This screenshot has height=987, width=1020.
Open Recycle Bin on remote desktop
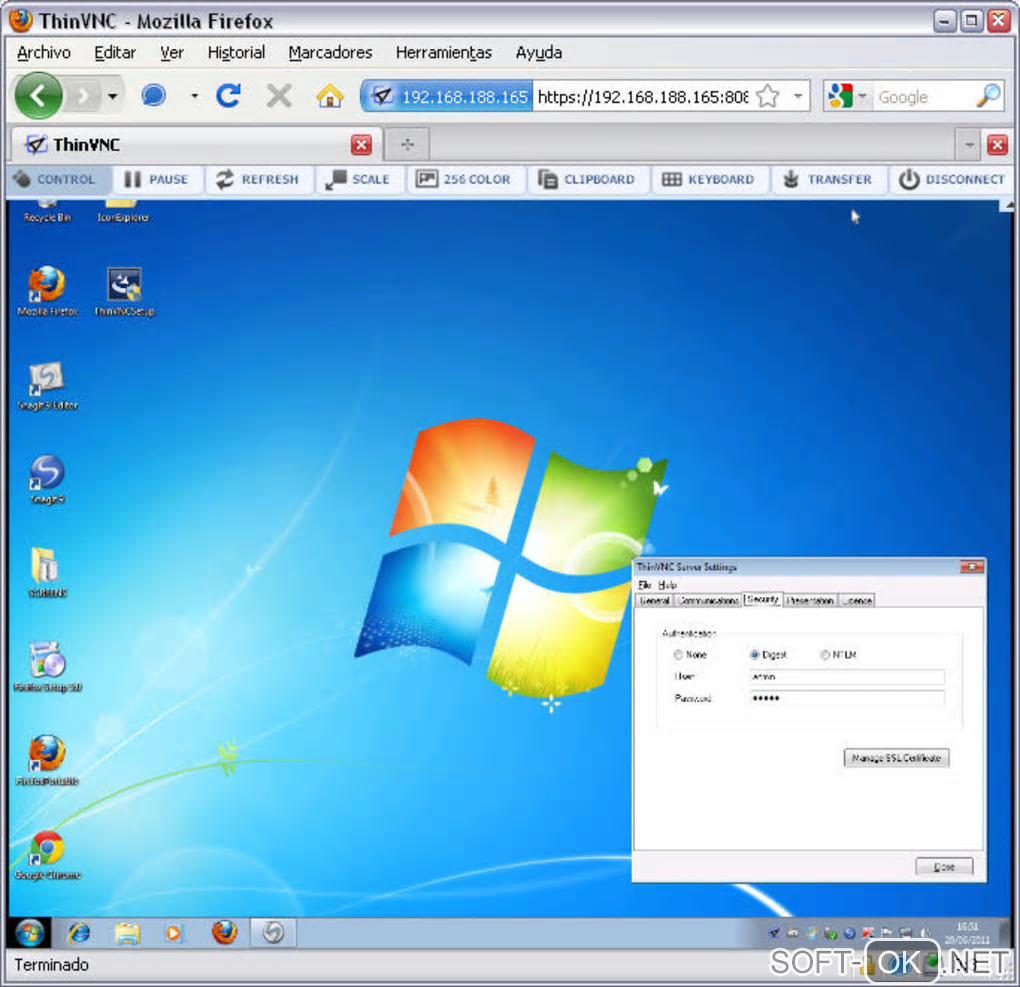coord(47,212)
